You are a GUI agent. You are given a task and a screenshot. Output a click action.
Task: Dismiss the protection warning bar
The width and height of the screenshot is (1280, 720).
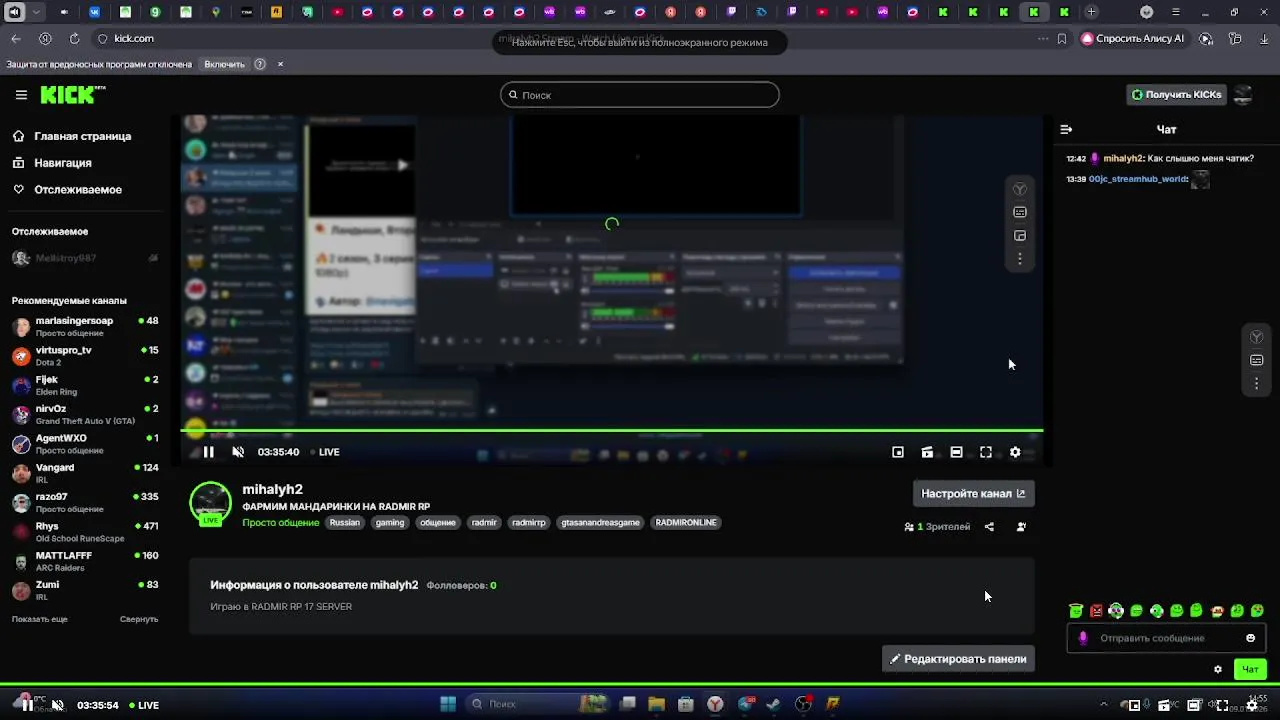280,64
